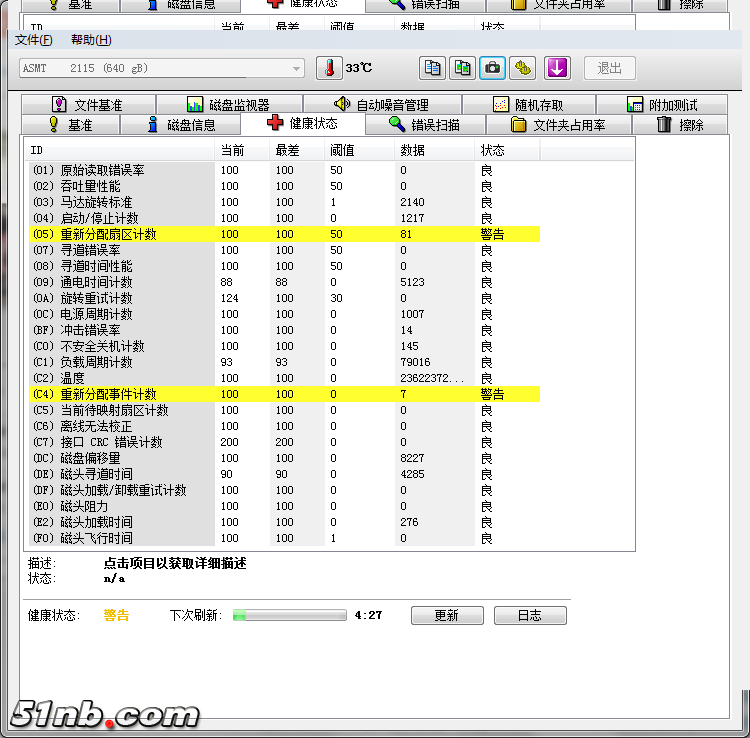Select row (DE) 磁头寻道时间
Screen dimensions: 750x738
(284, 474)
